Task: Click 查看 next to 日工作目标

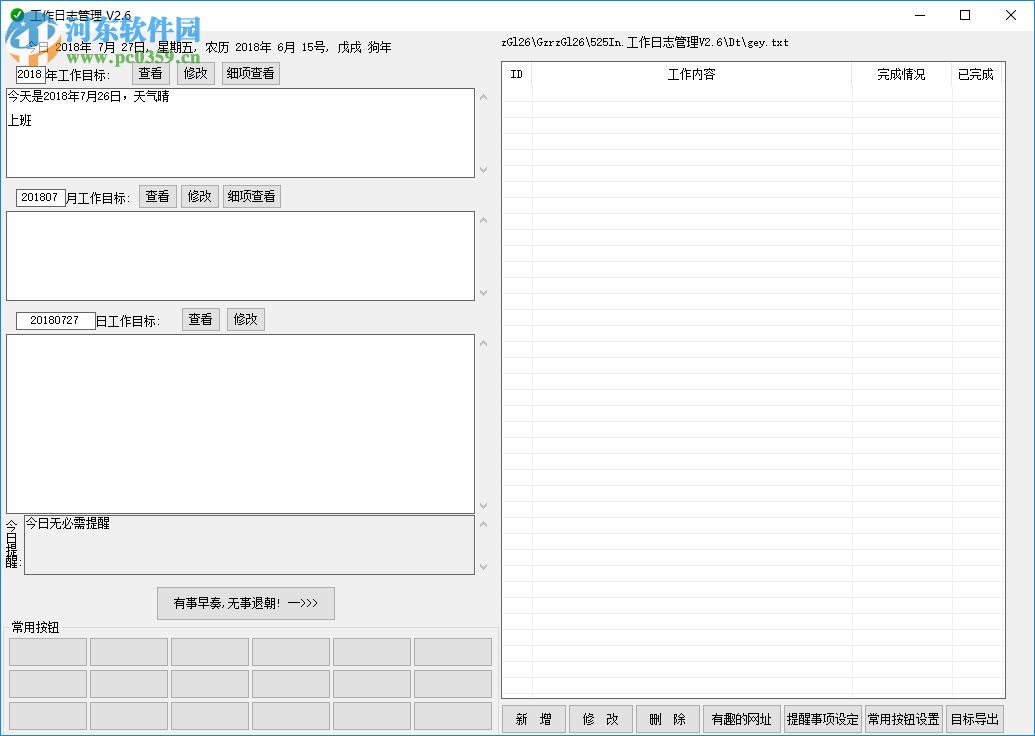Action: [x=199, y=318]
